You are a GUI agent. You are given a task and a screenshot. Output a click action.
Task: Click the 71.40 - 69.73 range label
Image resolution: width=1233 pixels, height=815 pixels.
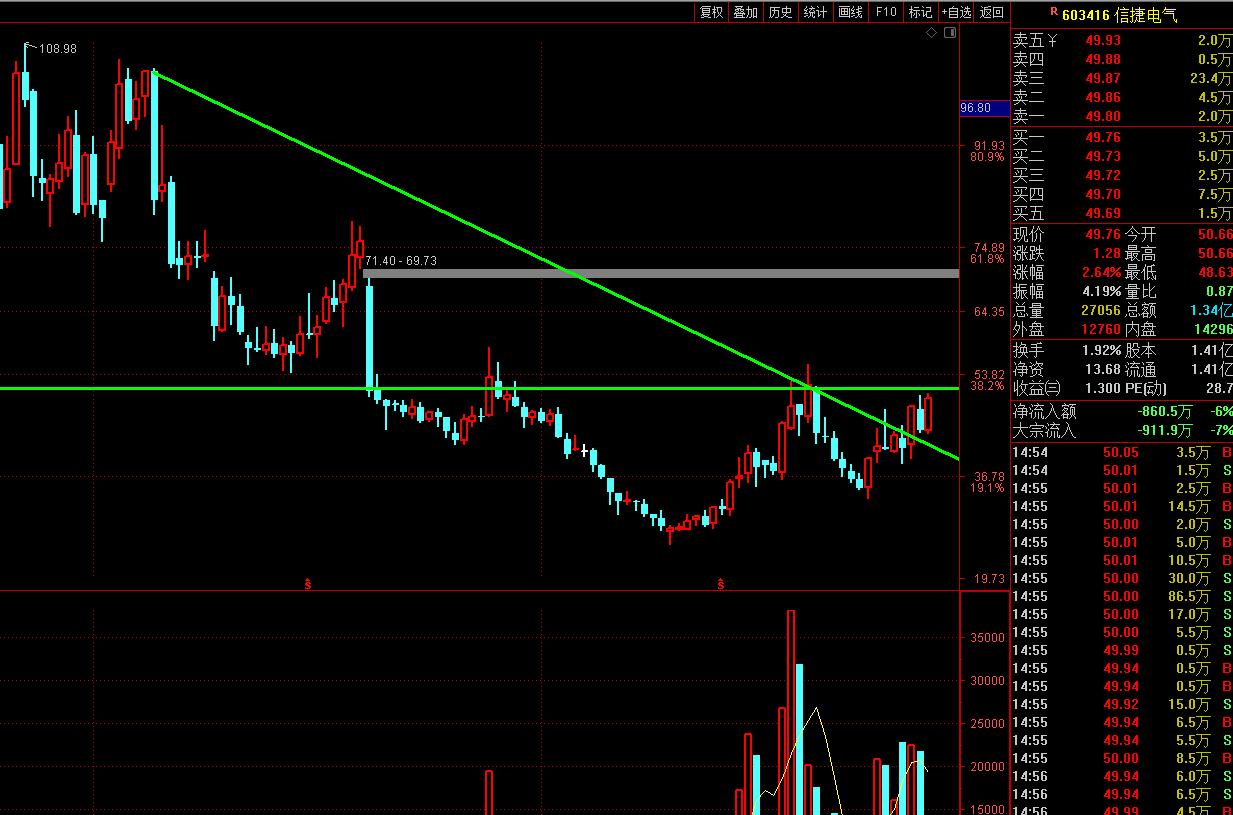click(400, 261)
